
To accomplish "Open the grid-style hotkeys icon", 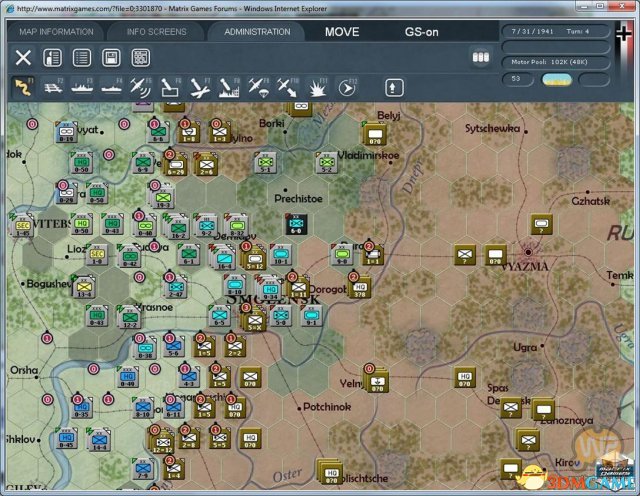I will 140,58.
